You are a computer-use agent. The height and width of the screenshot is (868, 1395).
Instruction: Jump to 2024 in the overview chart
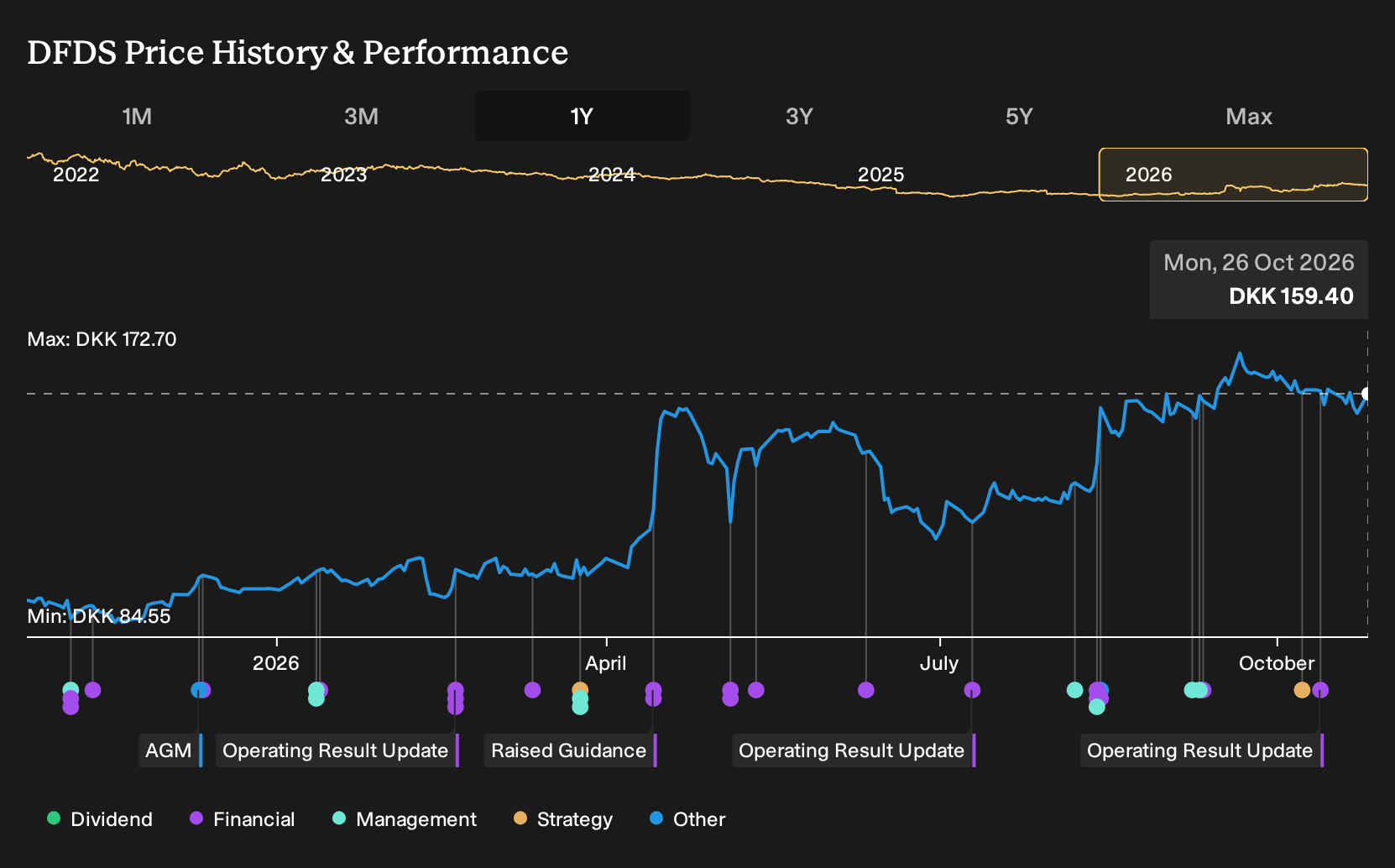[x=611, y=175]
